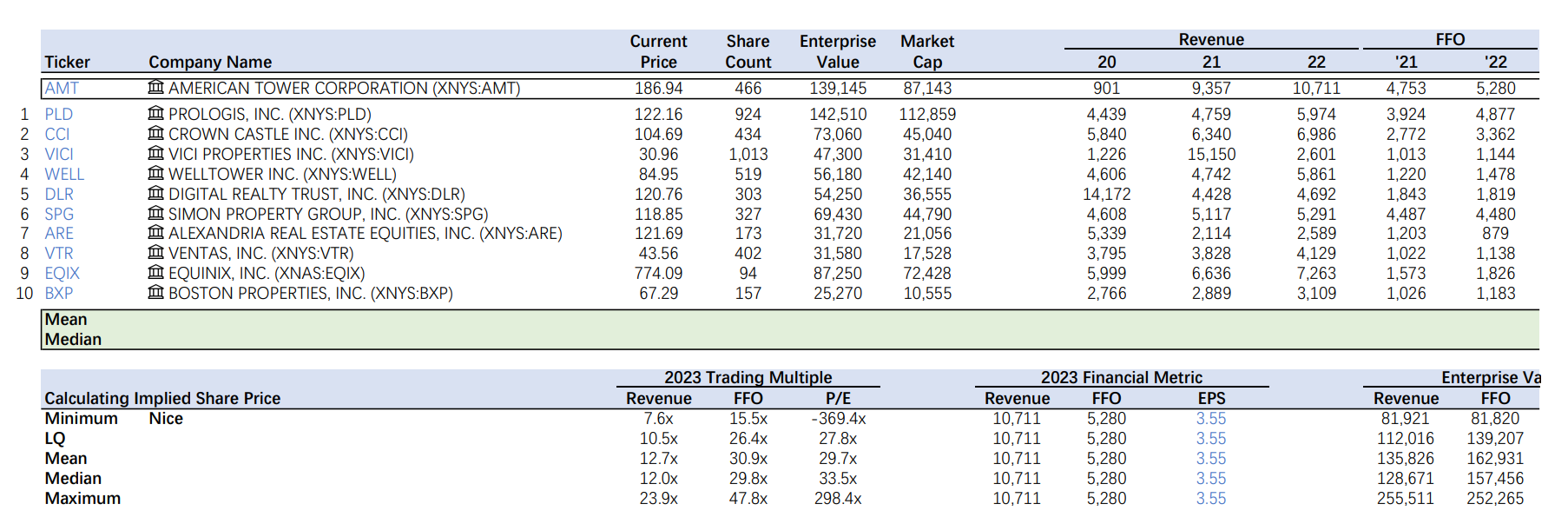Click the stock icon beside Simon Property Group
1568x524 pixels.
155,213
